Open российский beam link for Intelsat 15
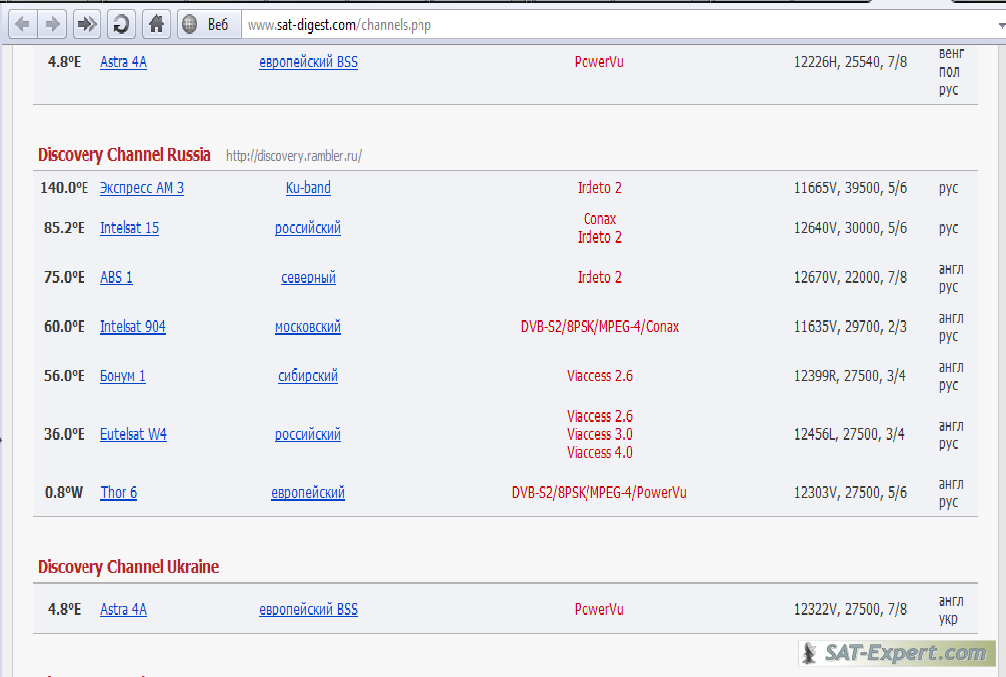Viewport: 1006px width, 677px height. point(308,228)
